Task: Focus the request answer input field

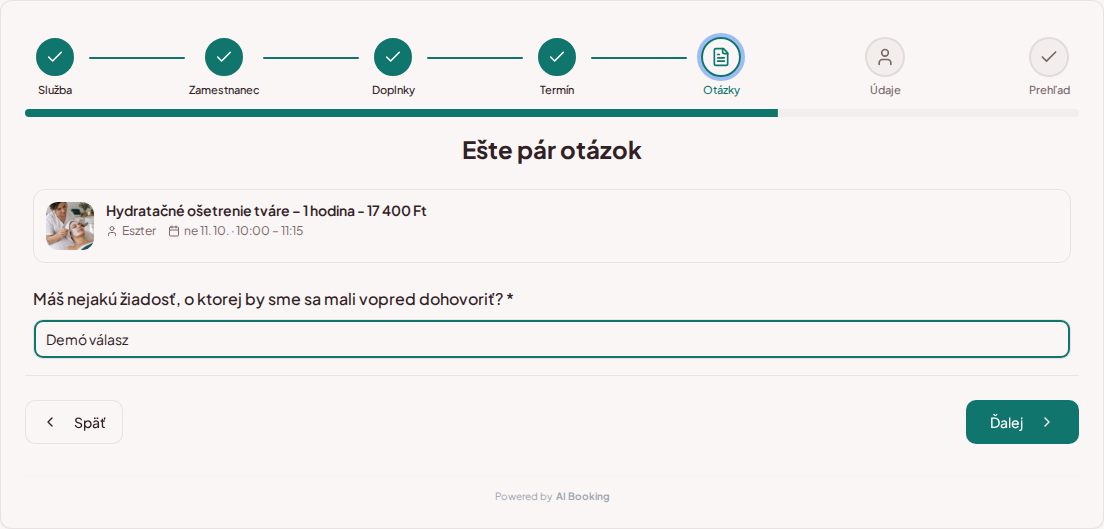Action: (x=552, y=340)
